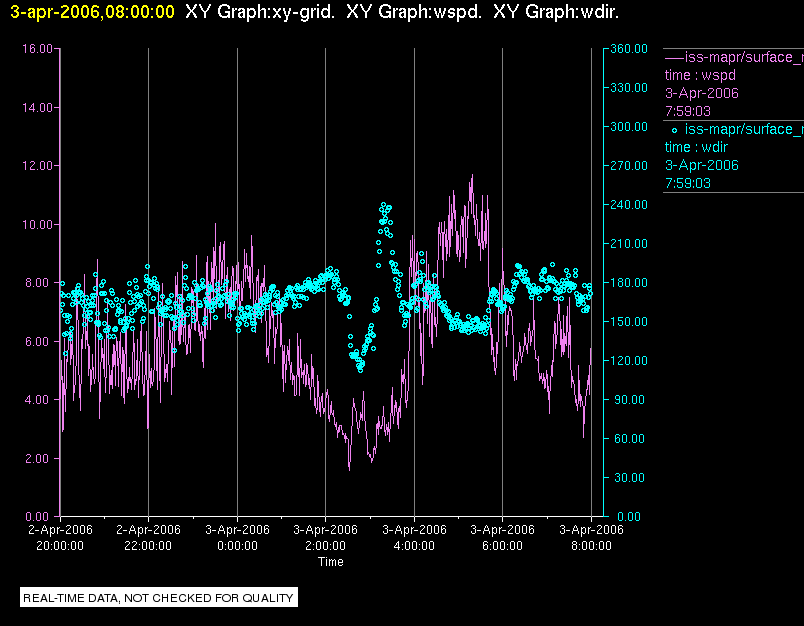This screenshot has height=626, width=804.
Task: Click the cyan wdir legend circle marker
Action: (x=674, y=131)
